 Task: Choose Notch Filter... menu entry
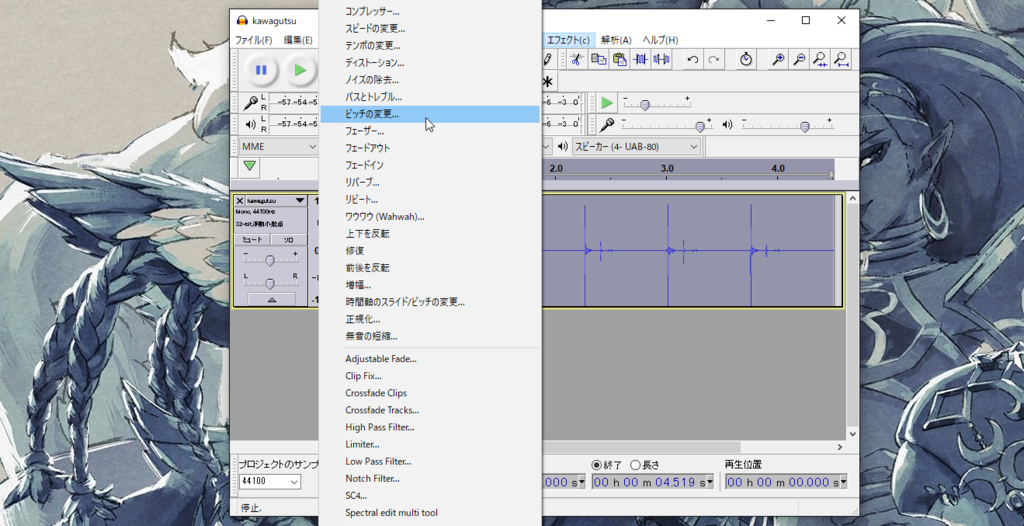tap(430, 478)
